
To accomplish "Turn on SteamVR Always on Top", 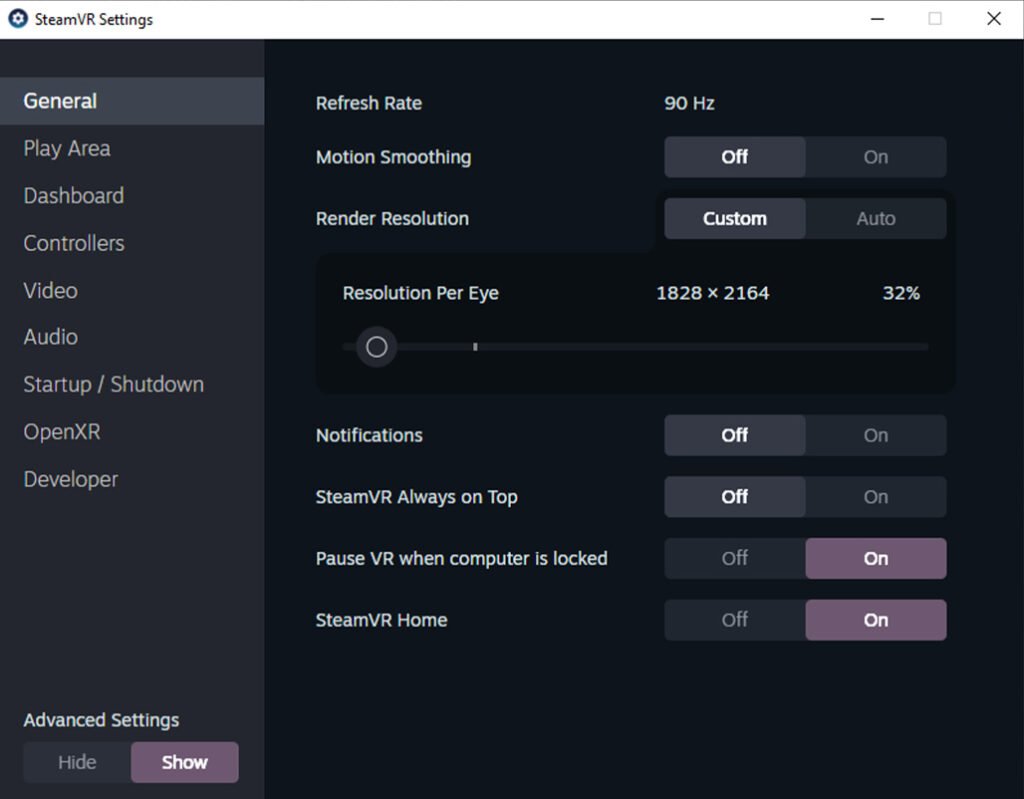I will (875, 497).
